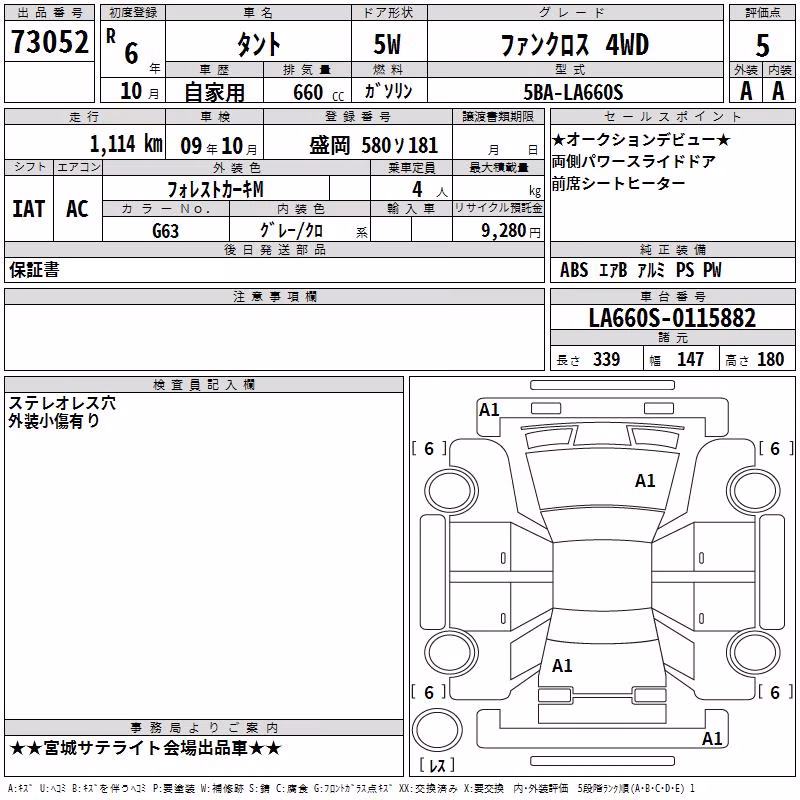Click the セールスポイント header

point(672,117)
